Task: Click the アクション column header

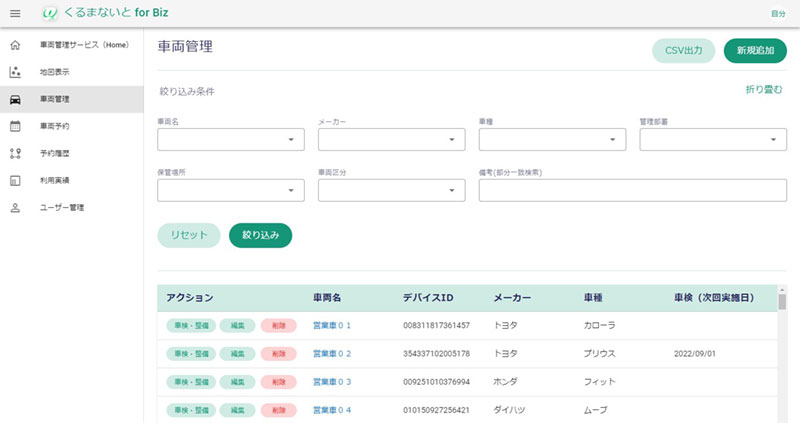Action: click(x=190, y=297)
